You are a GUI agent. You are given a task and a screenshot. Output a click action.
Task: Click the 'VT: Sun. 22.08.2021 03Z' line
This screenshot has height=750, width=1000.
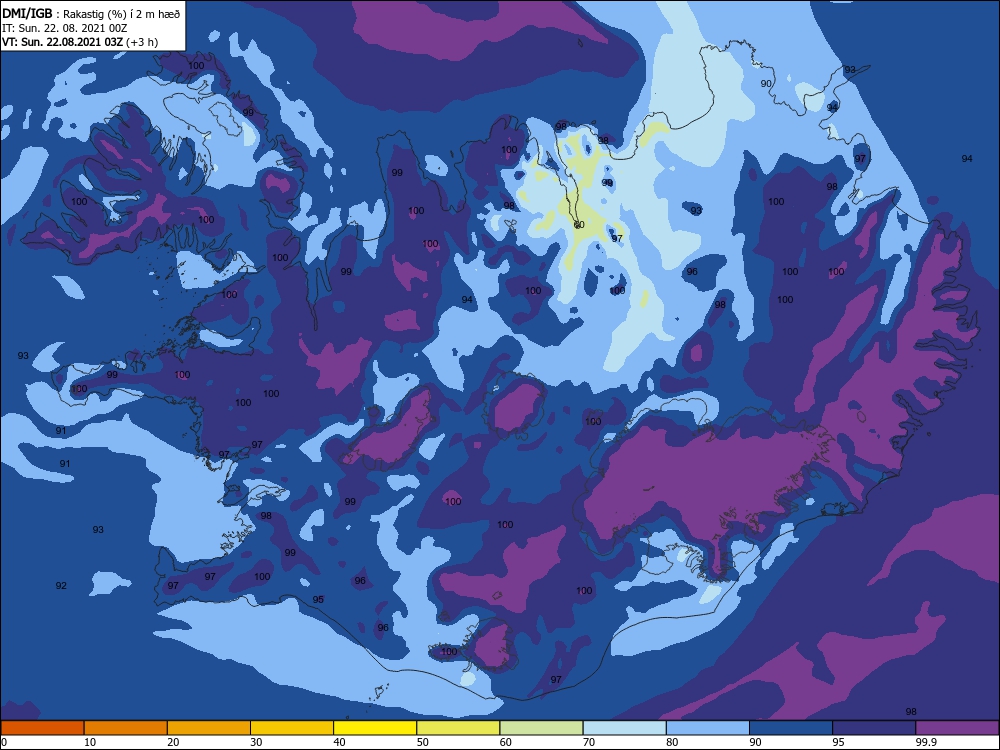(x=62, y=42)
